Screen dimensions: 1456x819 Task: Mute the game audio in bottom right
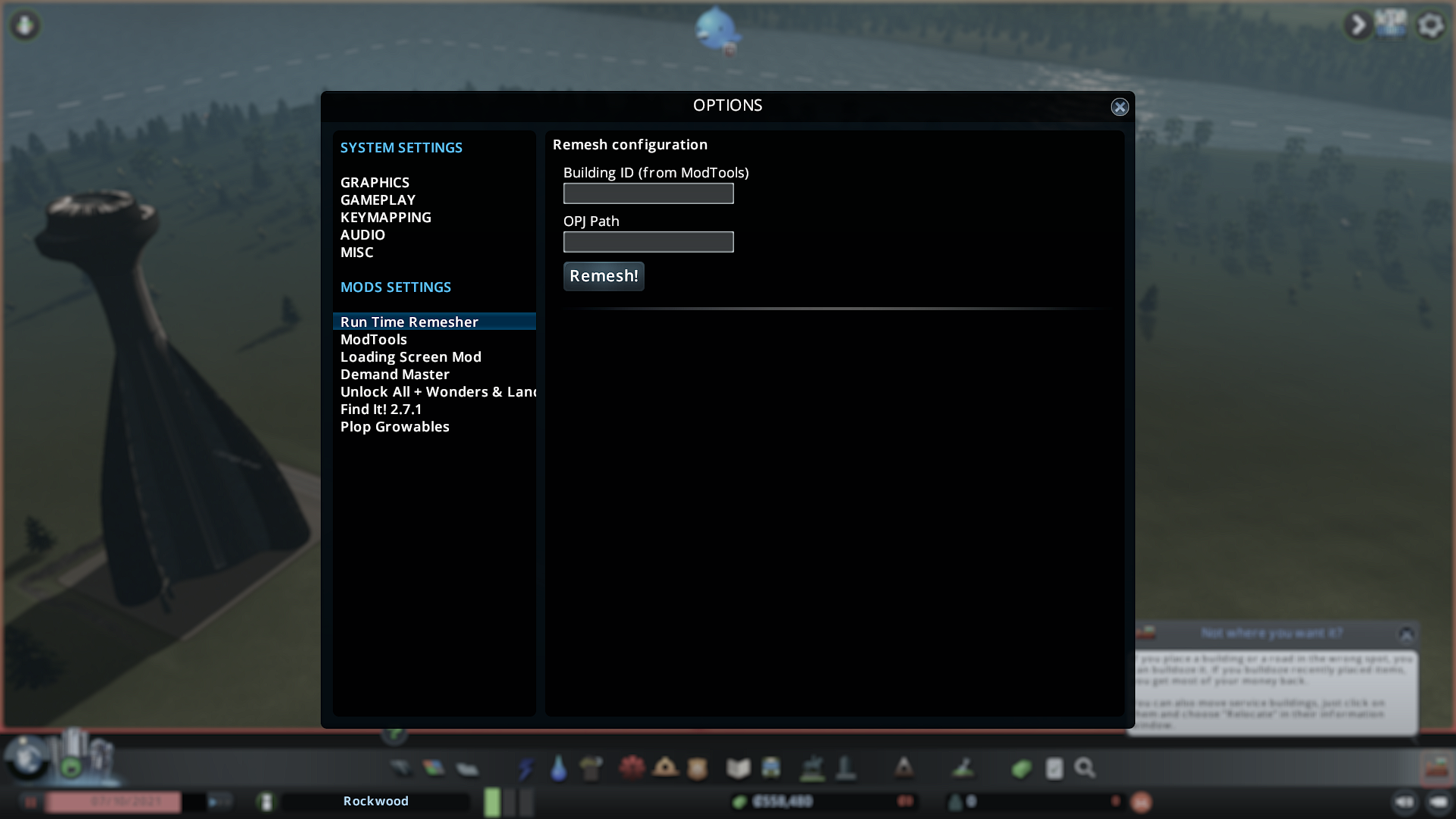[x=1404, y=801]
